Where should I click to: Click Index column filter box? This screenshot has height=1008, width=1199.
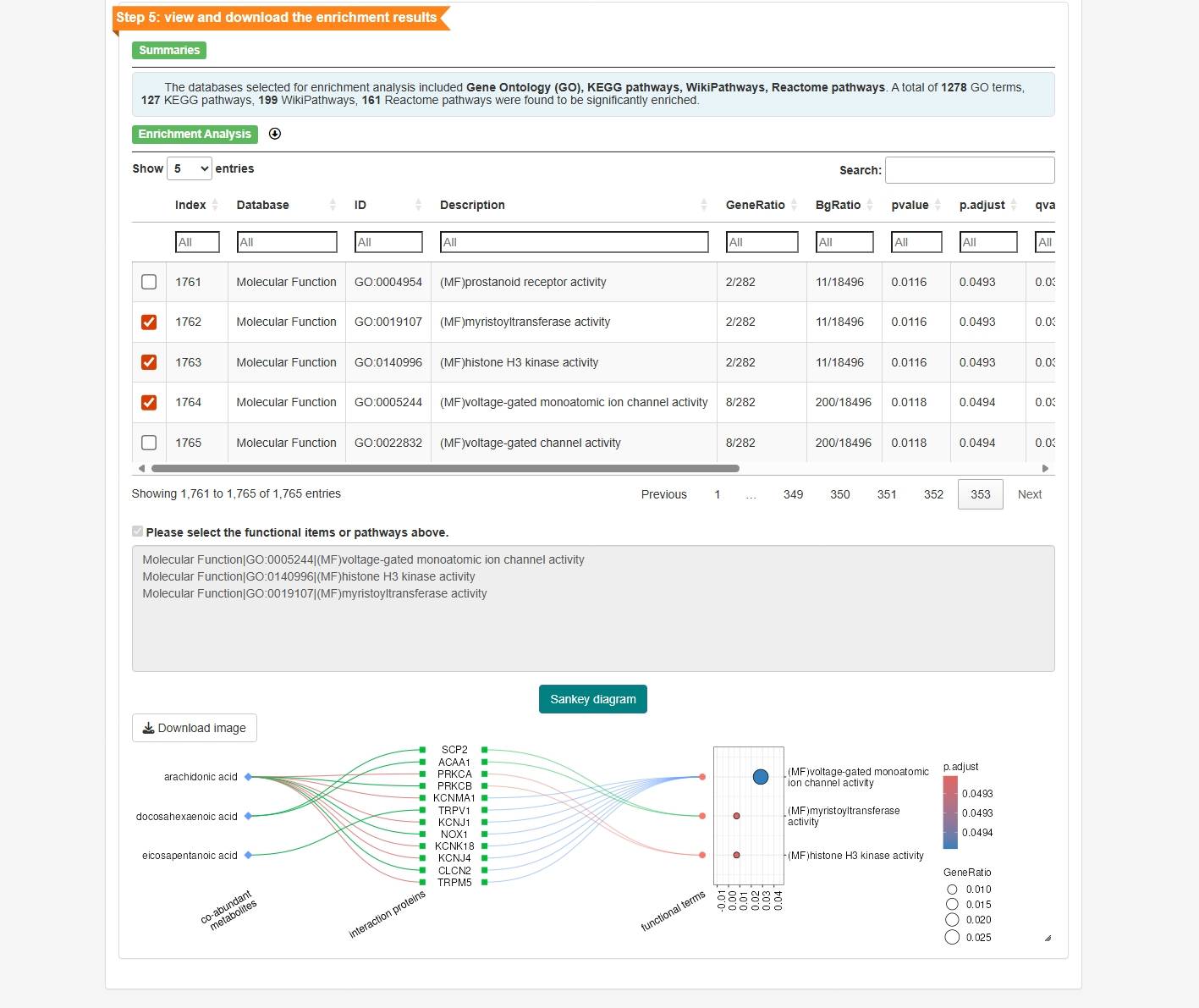point(197,242)
